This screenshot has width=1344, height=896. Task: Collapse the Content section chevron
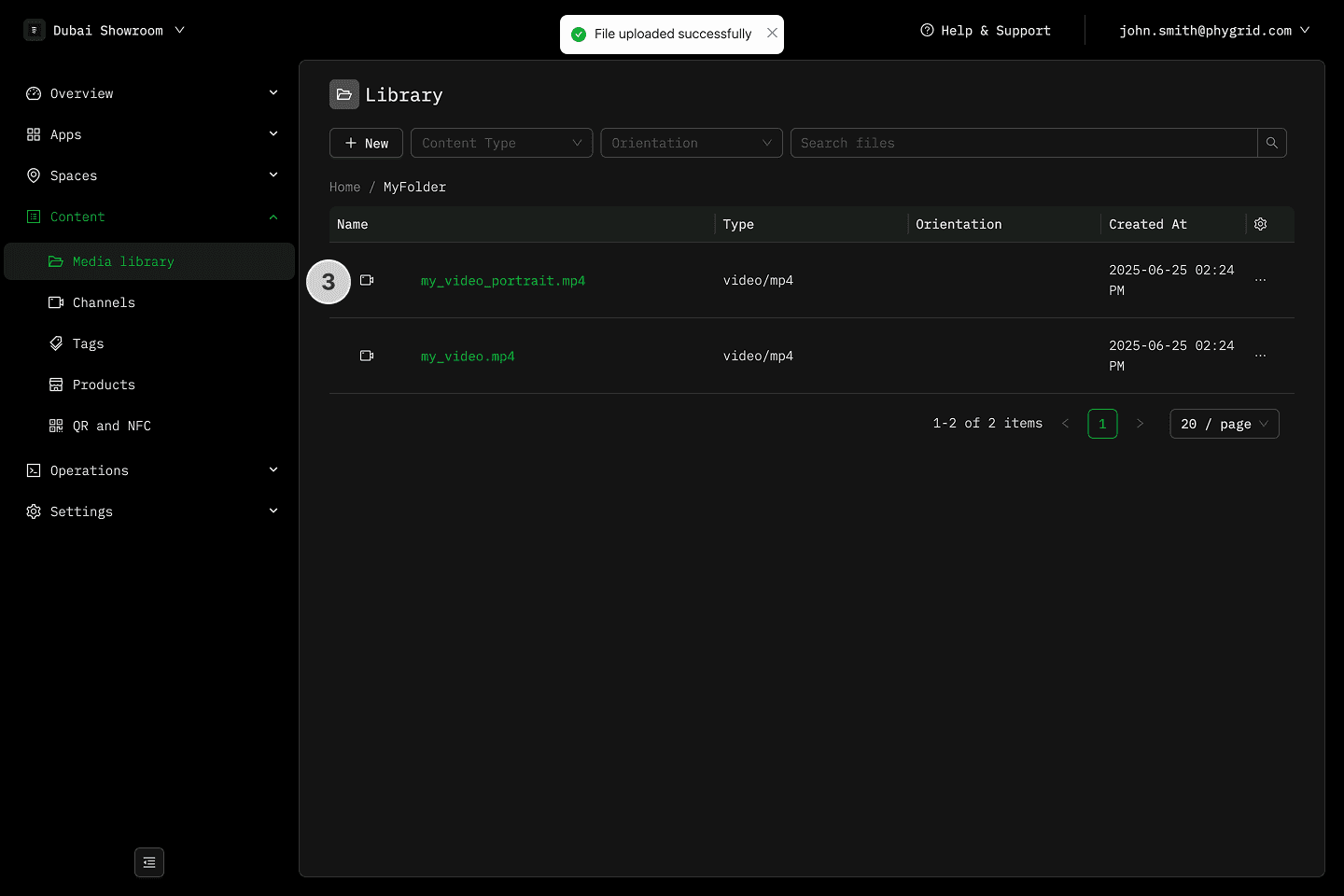(273, 217)
